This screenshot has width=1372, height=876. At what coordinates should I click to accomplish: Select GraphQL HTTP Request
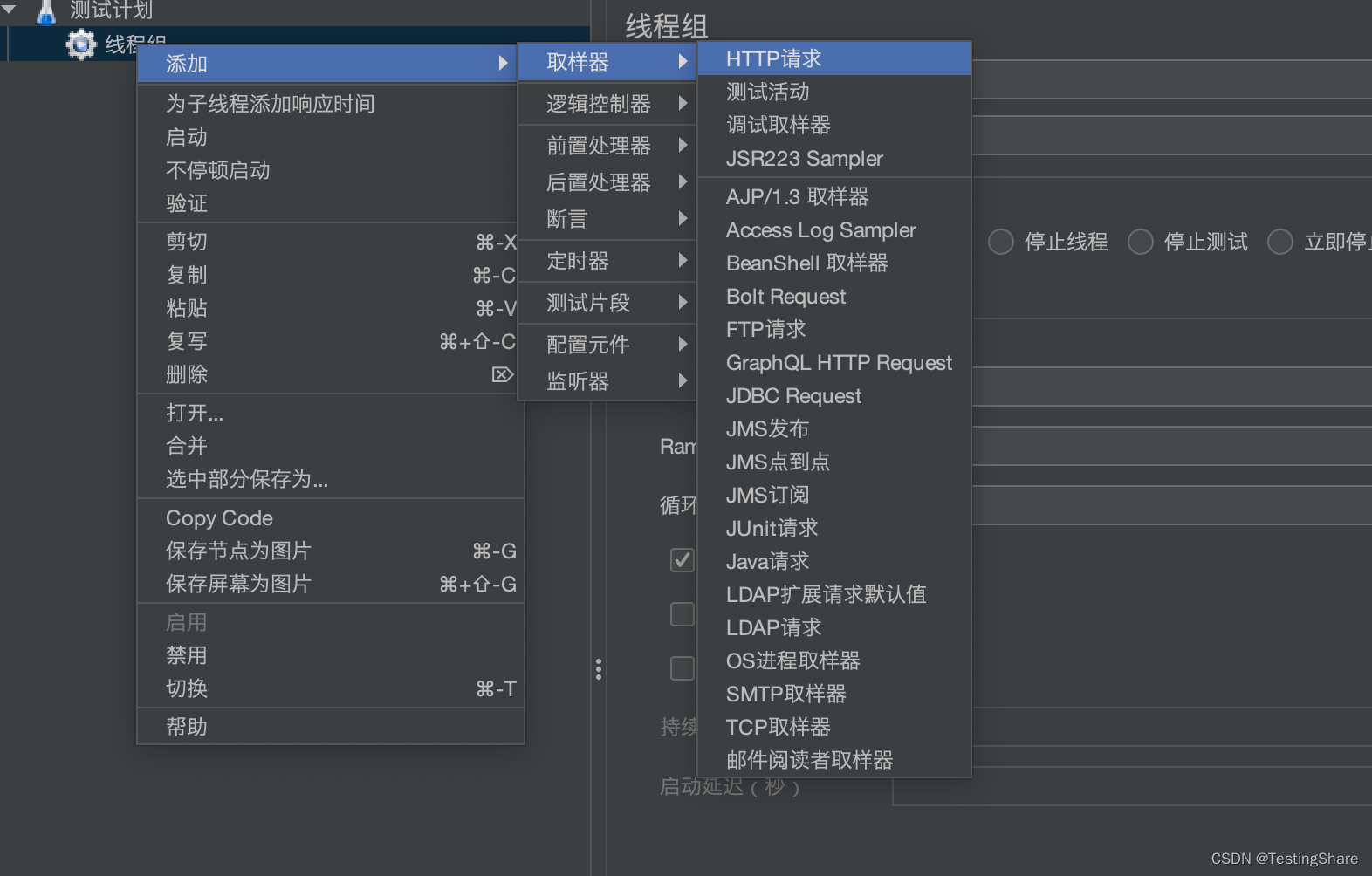coord(834,362)
